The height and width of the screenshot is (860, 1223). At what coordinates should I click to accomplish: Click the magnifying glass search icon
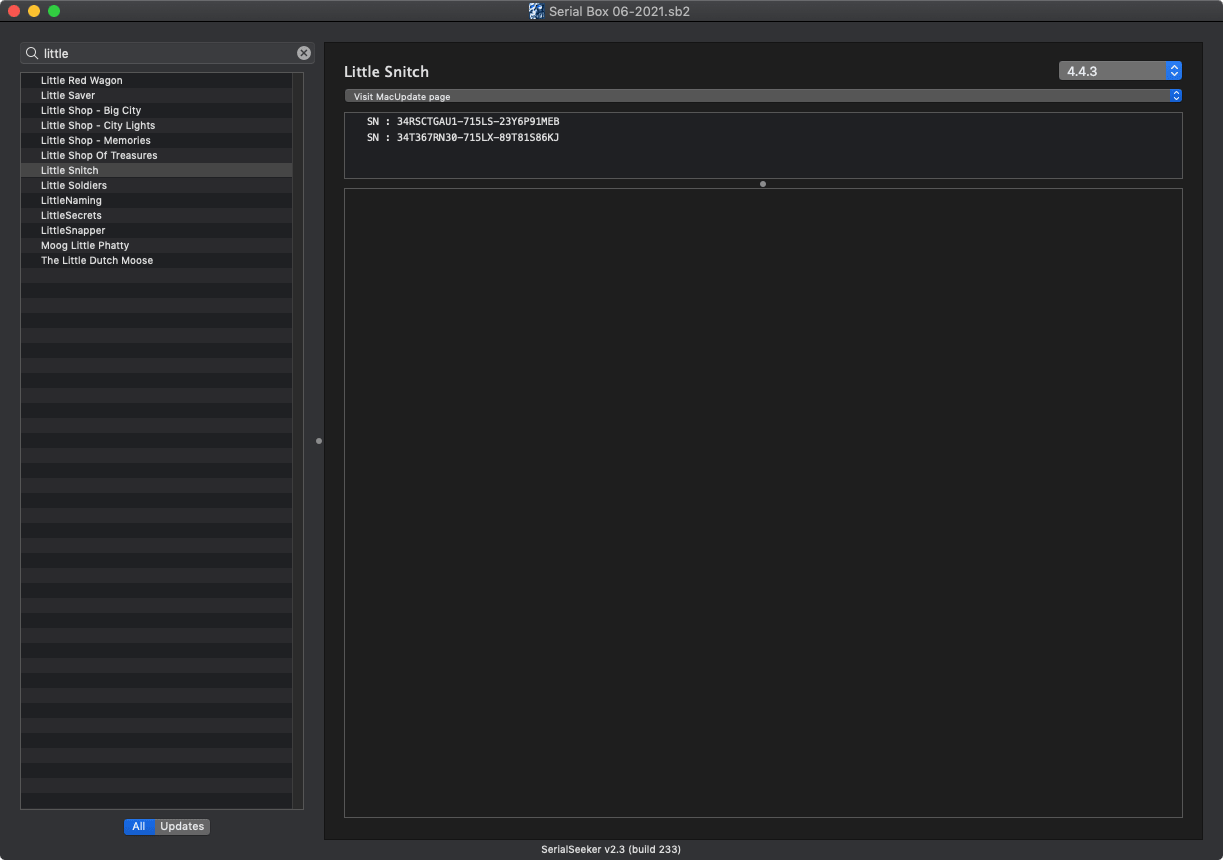32,53
